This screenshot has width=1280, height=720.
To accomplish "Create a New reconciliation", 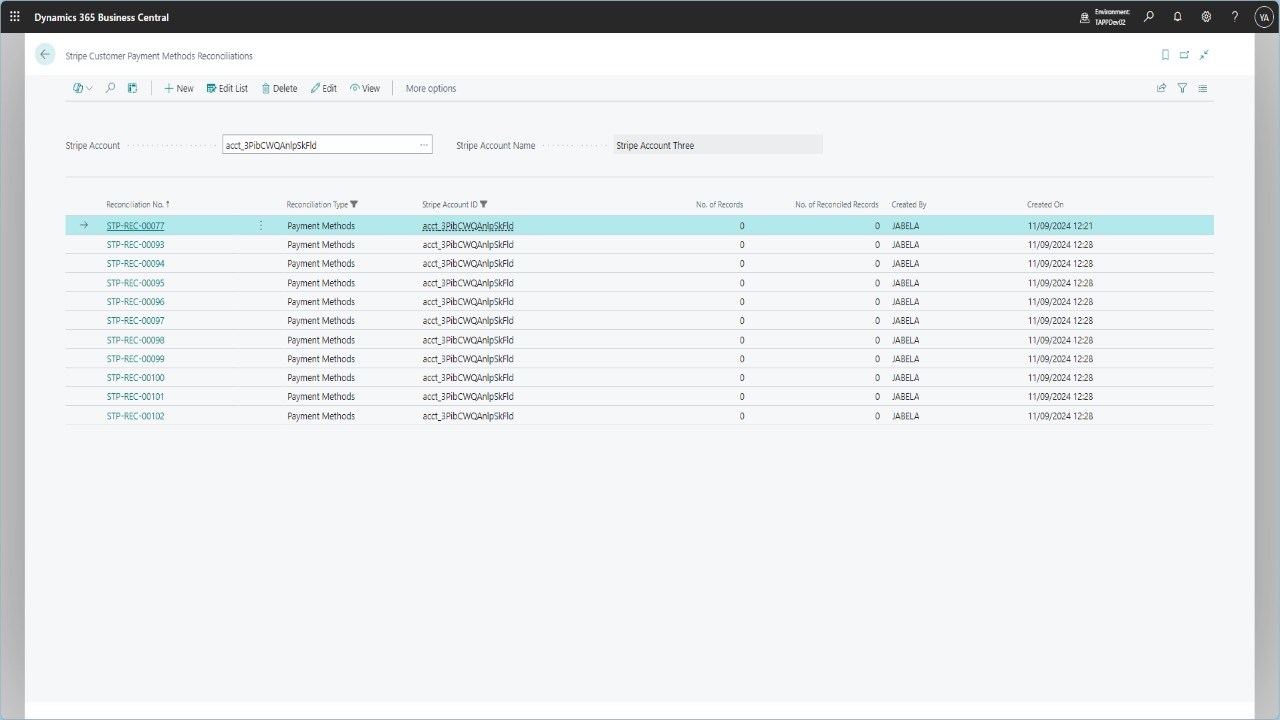I will coord(179,88).
